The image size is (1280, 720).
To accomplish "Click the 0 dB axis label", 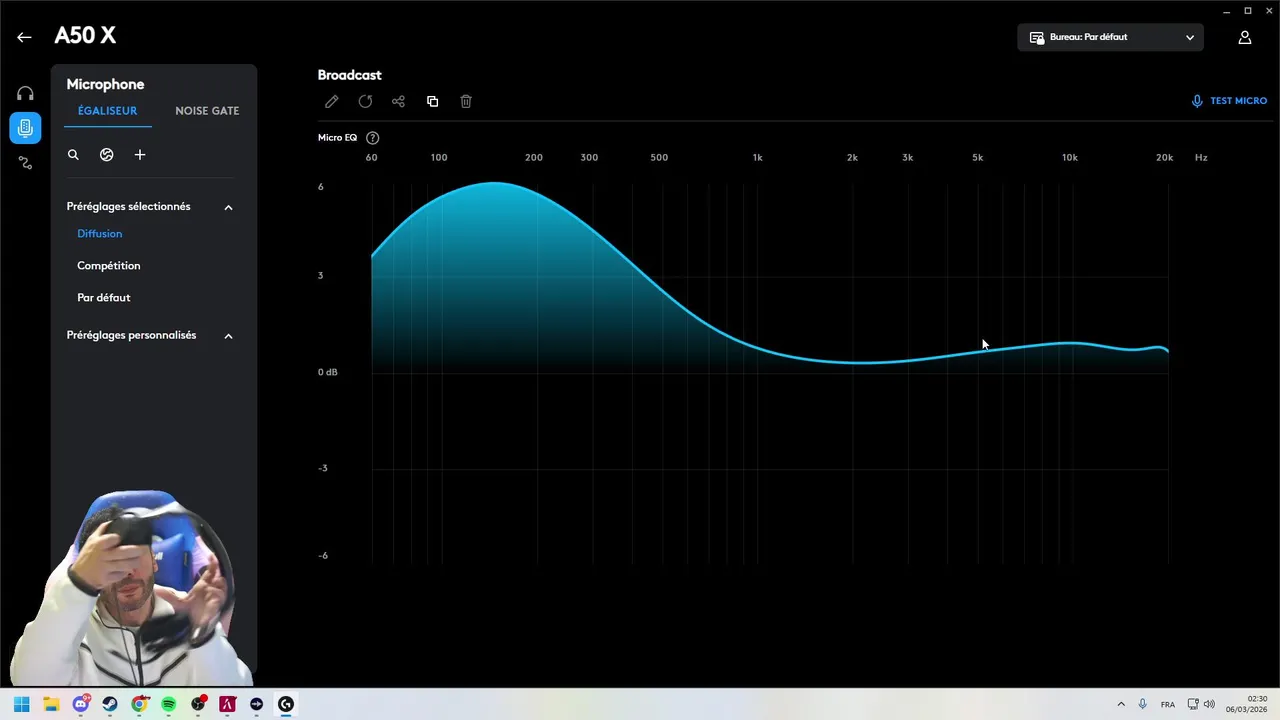I will click(x=328, y=372).
